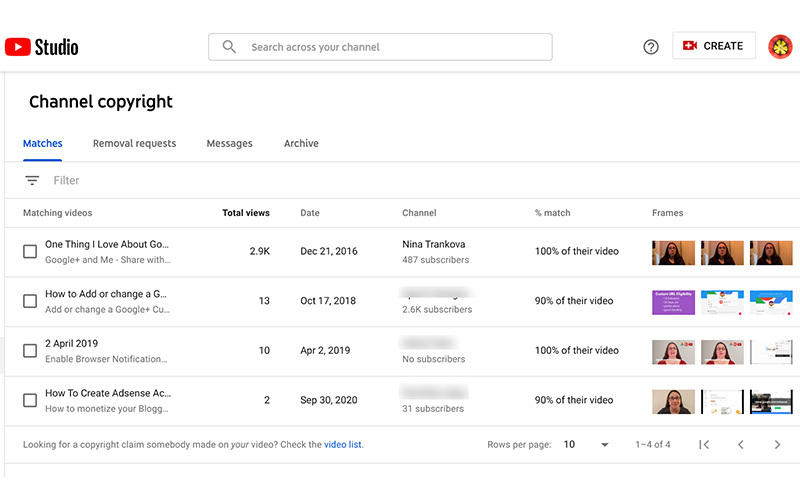
Task: Go to previous page arrow
Action: coord(741,444)
